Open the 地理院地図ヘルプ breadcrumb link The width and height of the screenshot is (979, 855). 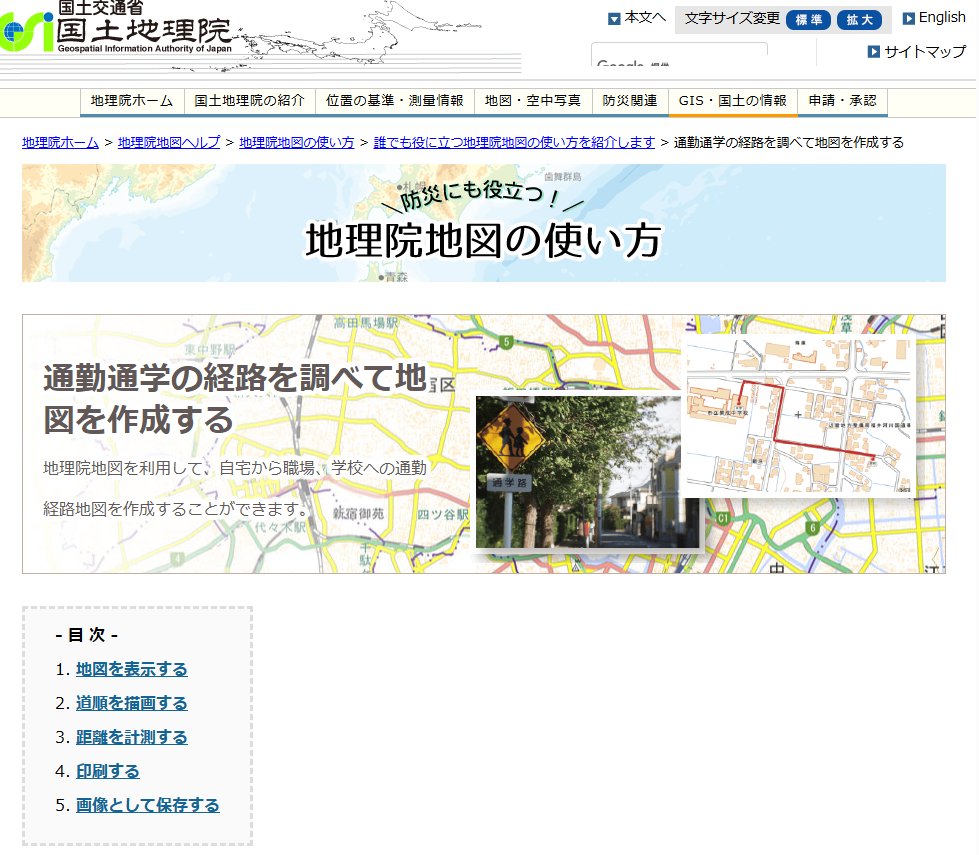[166, 142]
